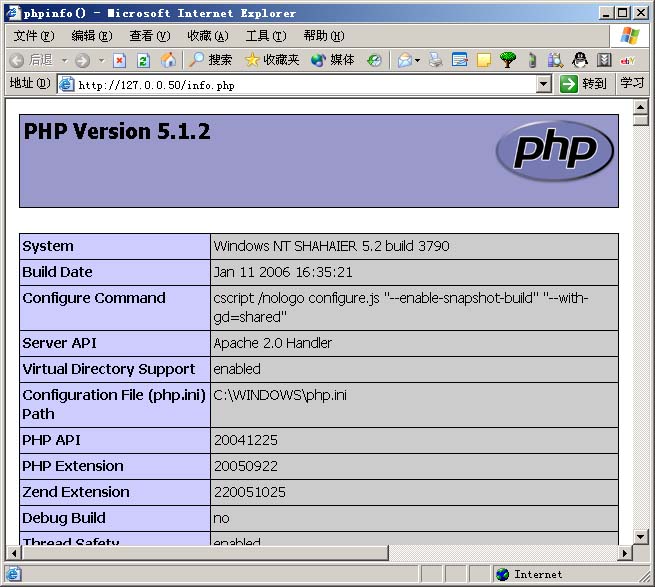Screen dimensions: 655x587
Task: Expand the Mail button dropdown arrow
Action: [417, 61]
